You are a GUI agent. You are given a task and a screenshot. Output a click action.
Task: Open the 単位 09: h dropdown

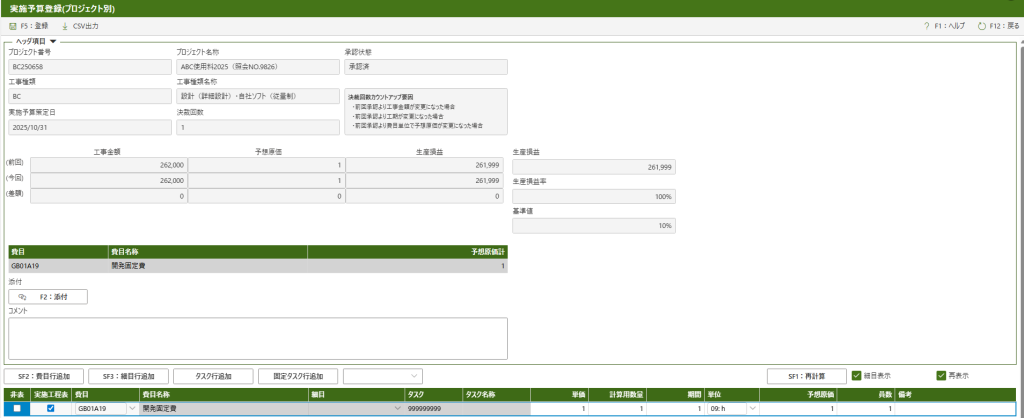(752, 408)
